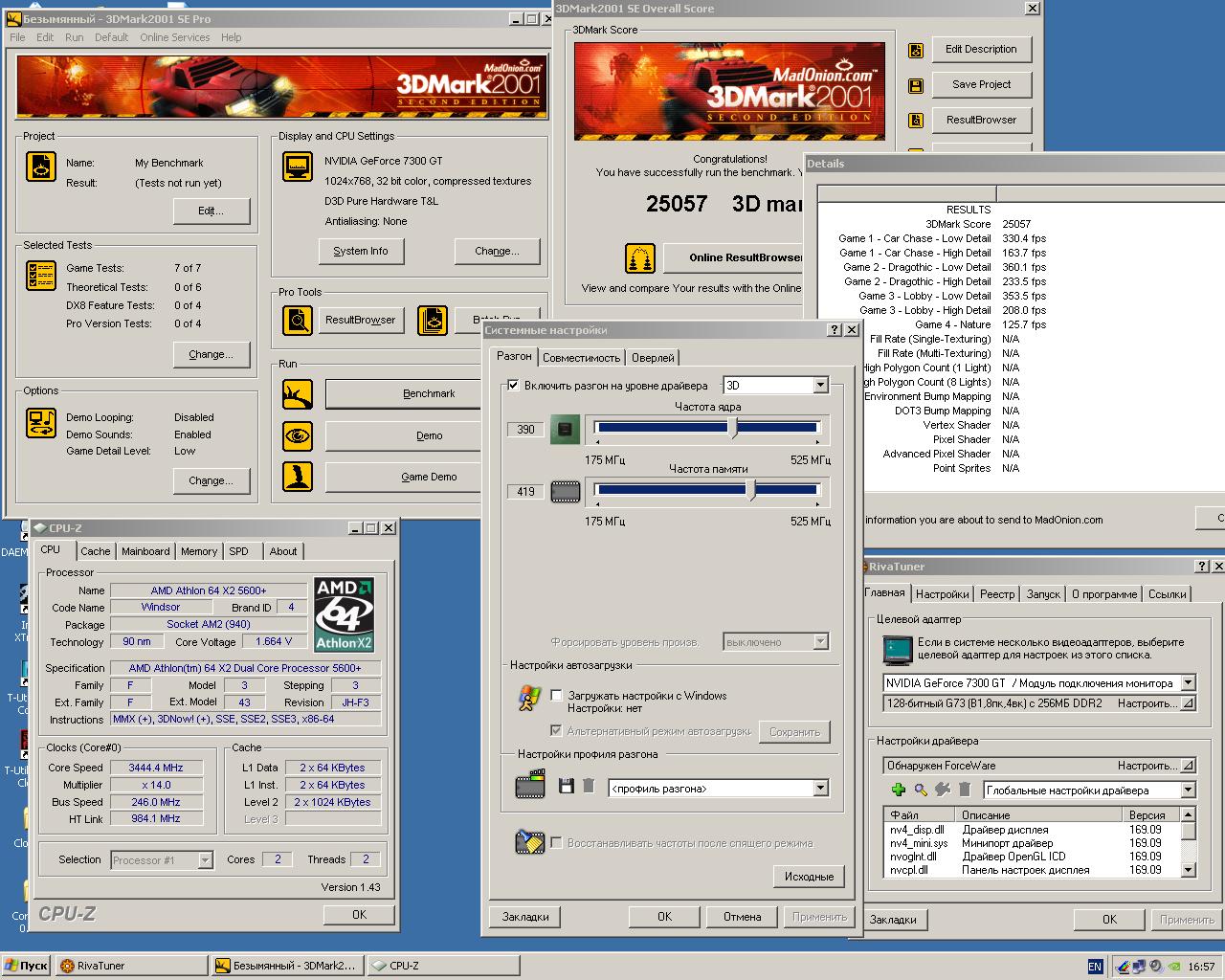1225x980 pixels.
Task: Click the memory frequency slider thumb
Action: coord(751,490)
